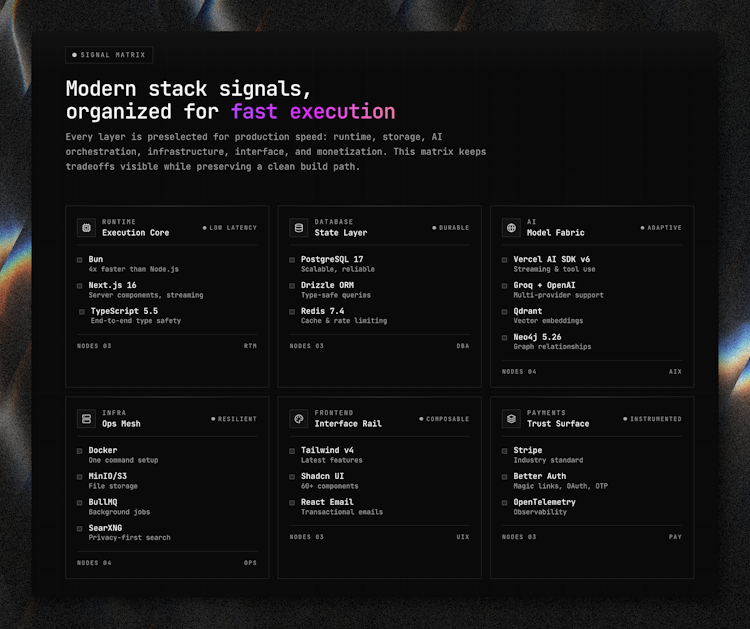Viewport: 750px width, 629px height.
Task: Click the 'fast execution' gradient heading text
Action: point(313,112)
